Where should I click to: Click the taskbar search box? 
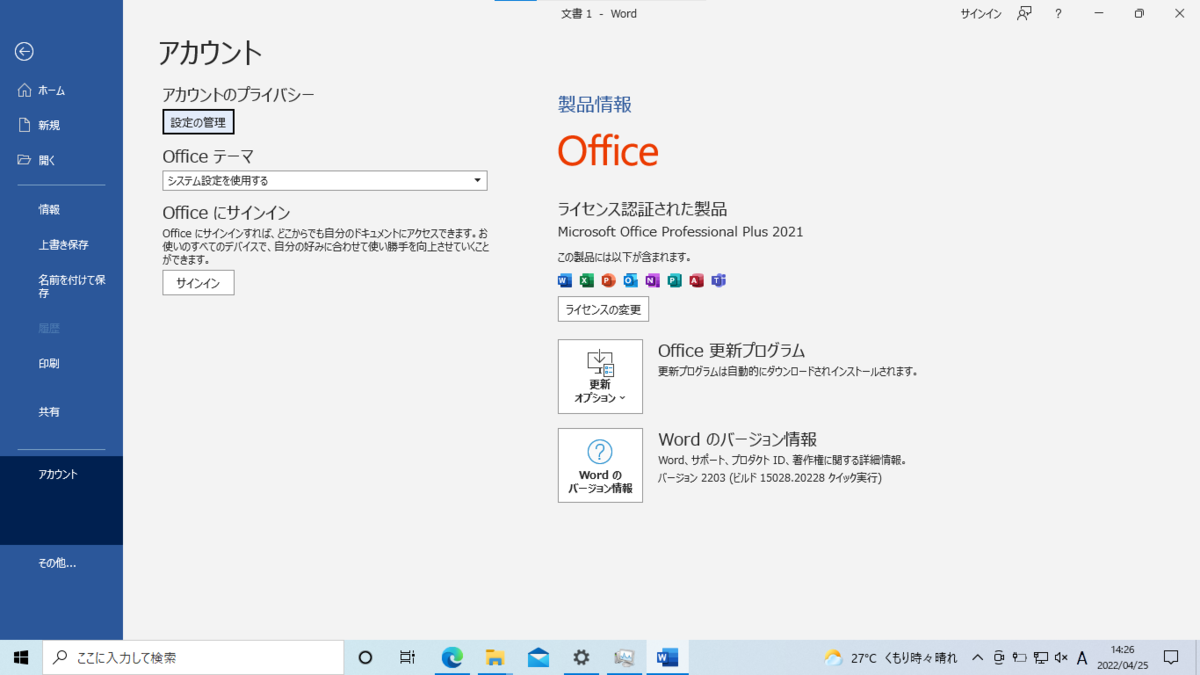click(193, 657)
